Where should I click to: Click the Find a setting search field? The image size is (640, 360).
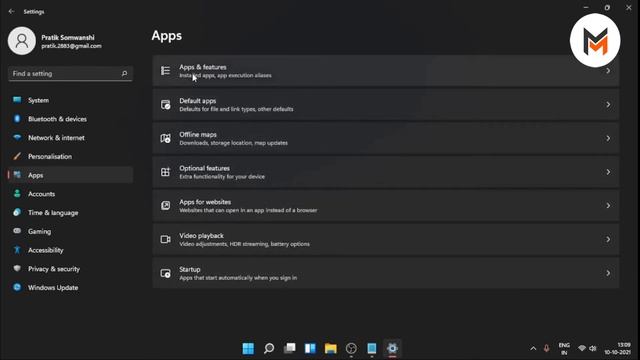tap(70, 73)
